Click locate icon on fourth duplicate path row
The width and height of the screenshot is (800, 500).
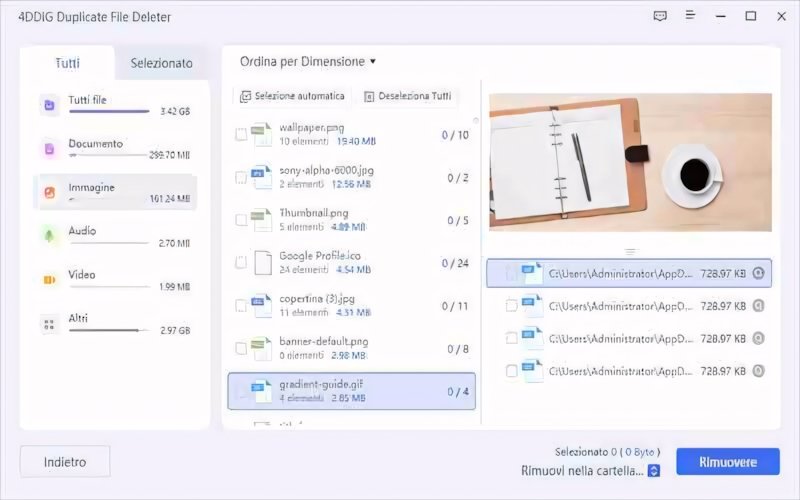tap(759, 371)
